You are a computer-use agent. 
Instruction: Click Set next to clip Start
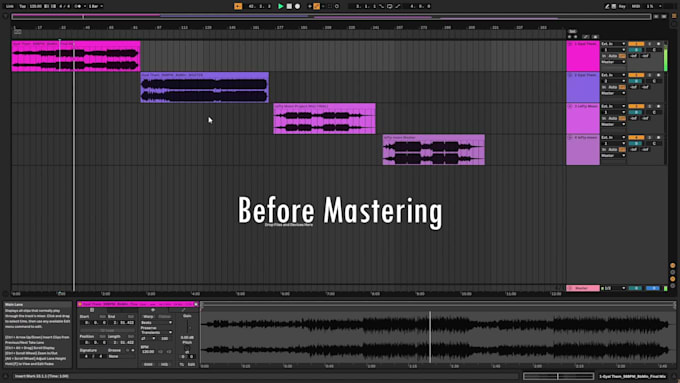point(102,317)
